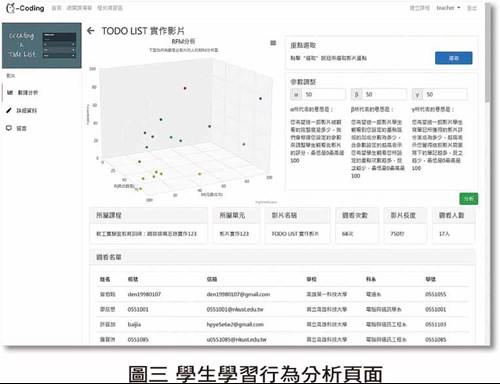Click the γ parameter input field

(x=445, y=95)
